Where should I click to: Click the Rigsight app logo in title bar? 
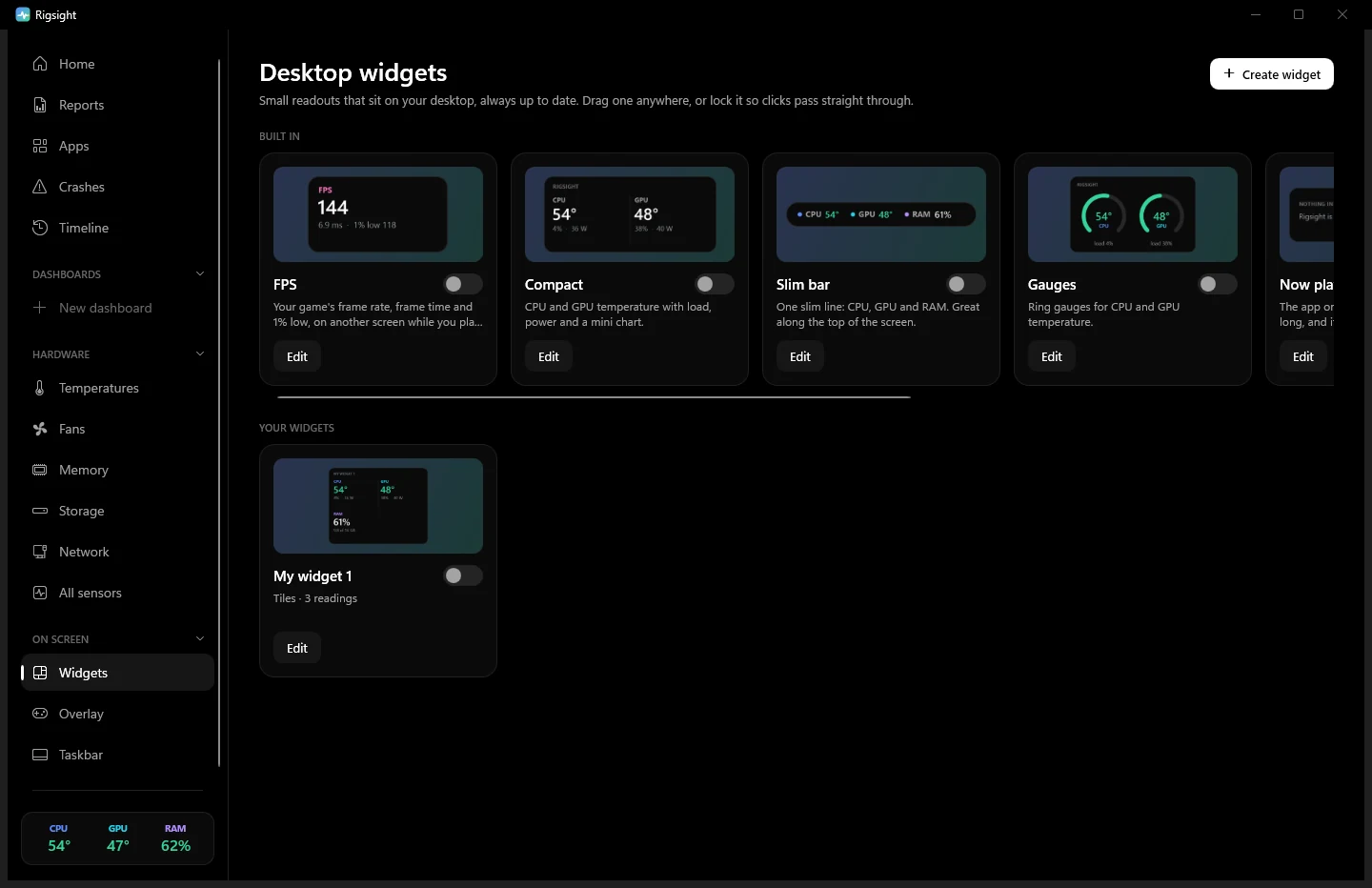tap(23, 14)
